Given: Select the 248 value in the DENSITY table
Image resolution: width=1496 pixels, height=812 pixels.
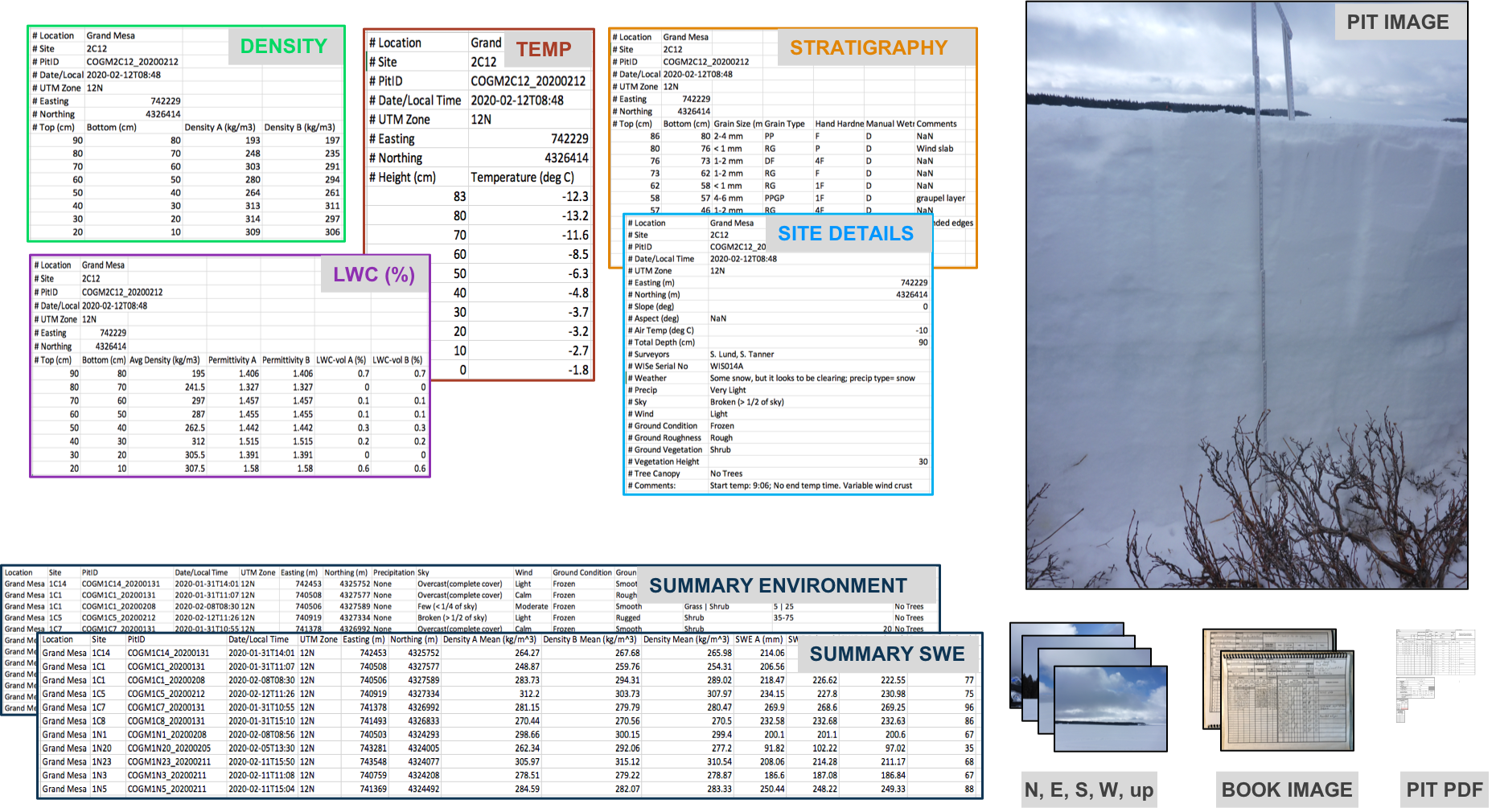Looking at the screenshot, I should (x=253, y=153).
